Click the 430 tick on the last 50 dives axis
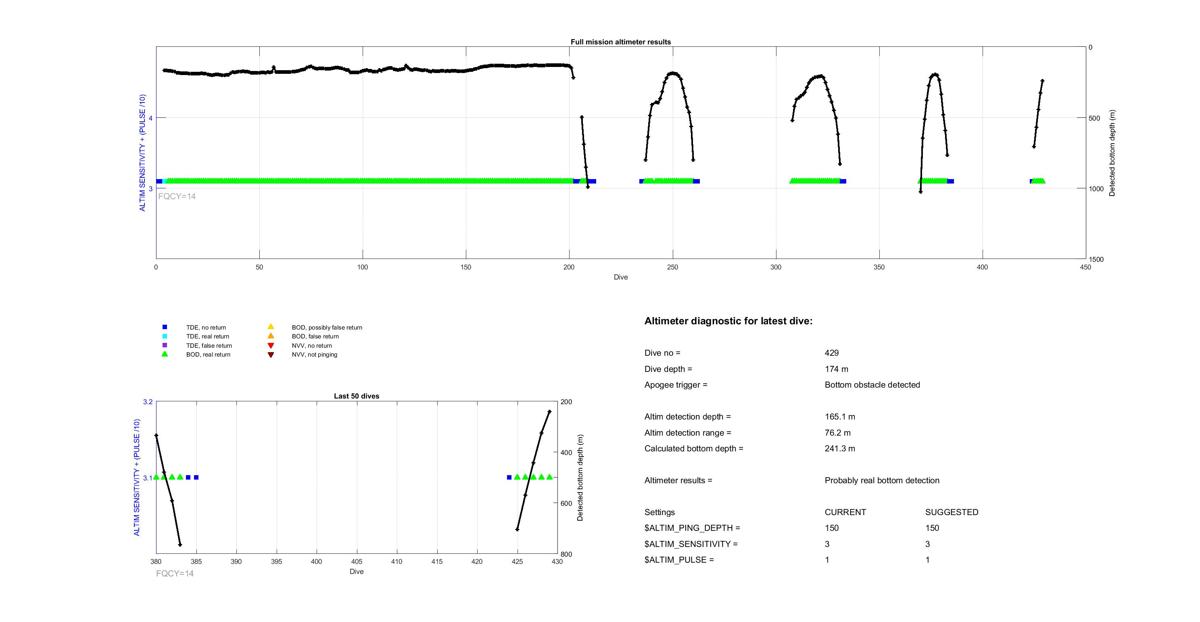Image resolution: width=1200 pixels, height=622 pixels. click(557, 562)
